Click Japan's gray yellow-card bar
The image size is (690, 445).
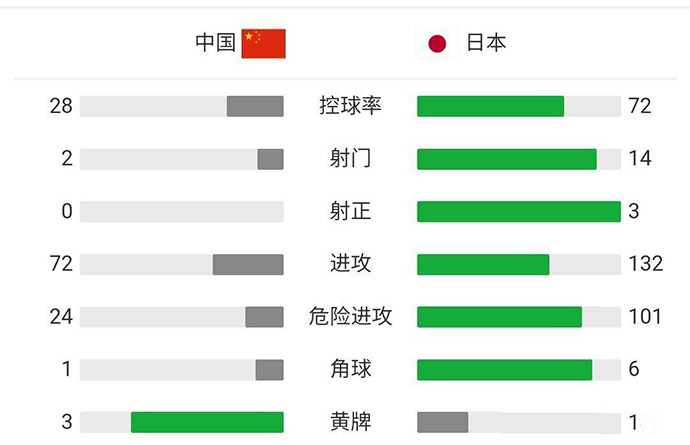442,422
